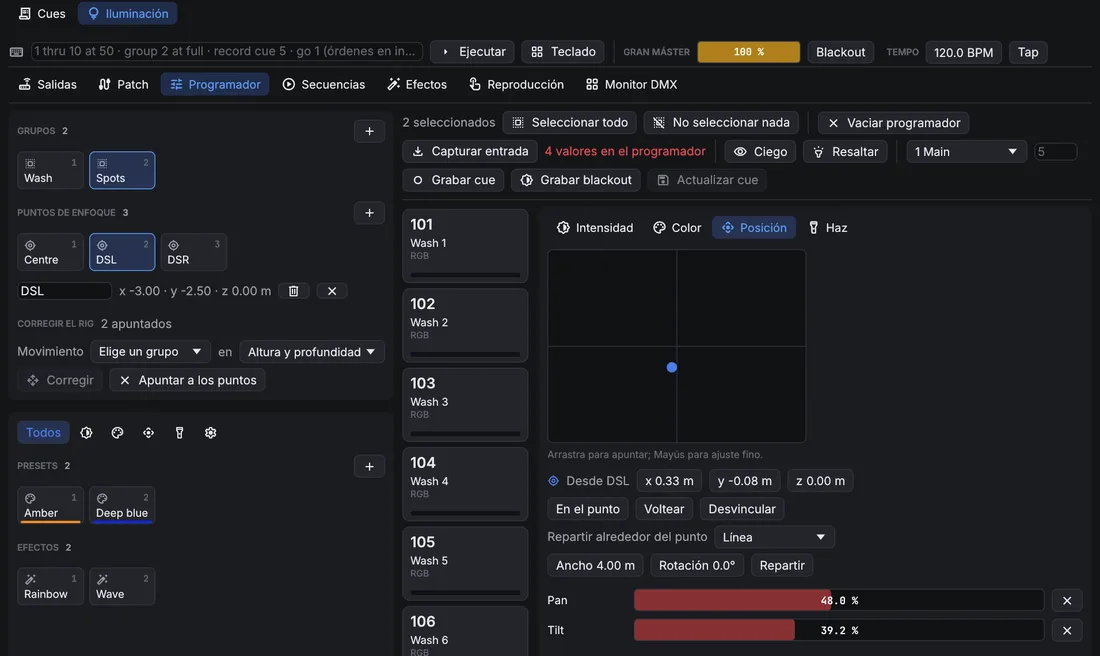Toggle the DSL focus point
Screen dimensions: 1100x656
pos(122,251)
